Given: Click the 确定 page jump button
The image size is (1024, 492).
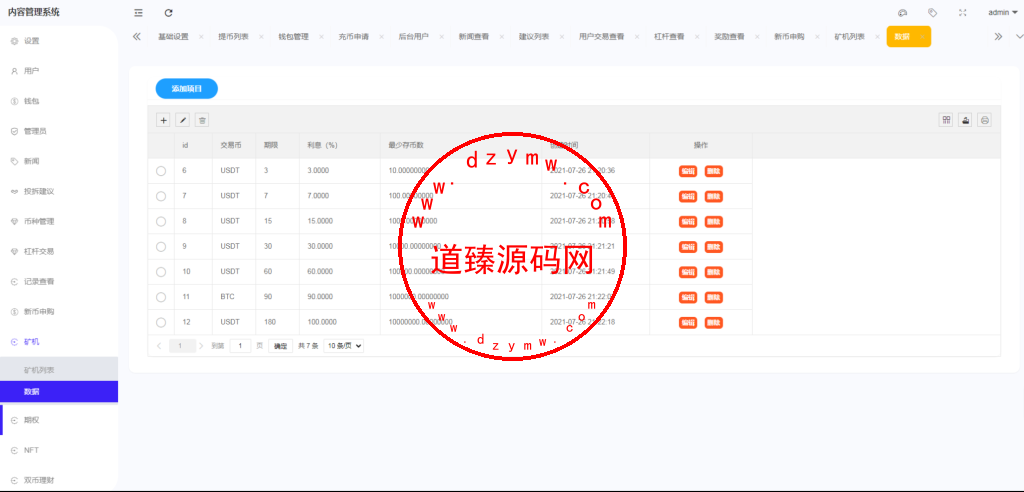Looking at the screenshot, I should pyautogui.click(x=280, y=346).
